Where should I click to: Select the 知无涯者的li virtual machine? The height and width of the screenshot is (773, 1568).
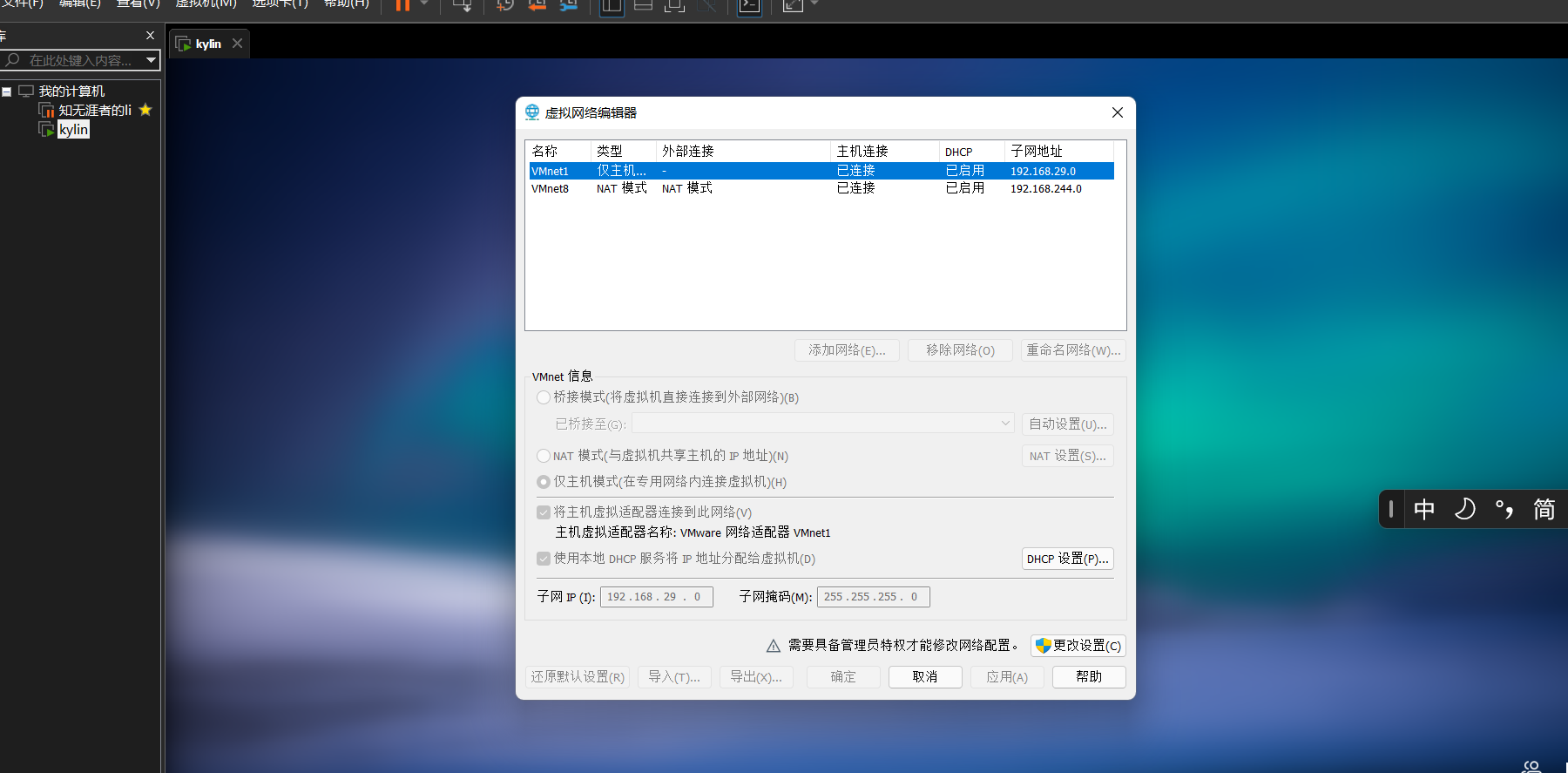coord(95,111)
